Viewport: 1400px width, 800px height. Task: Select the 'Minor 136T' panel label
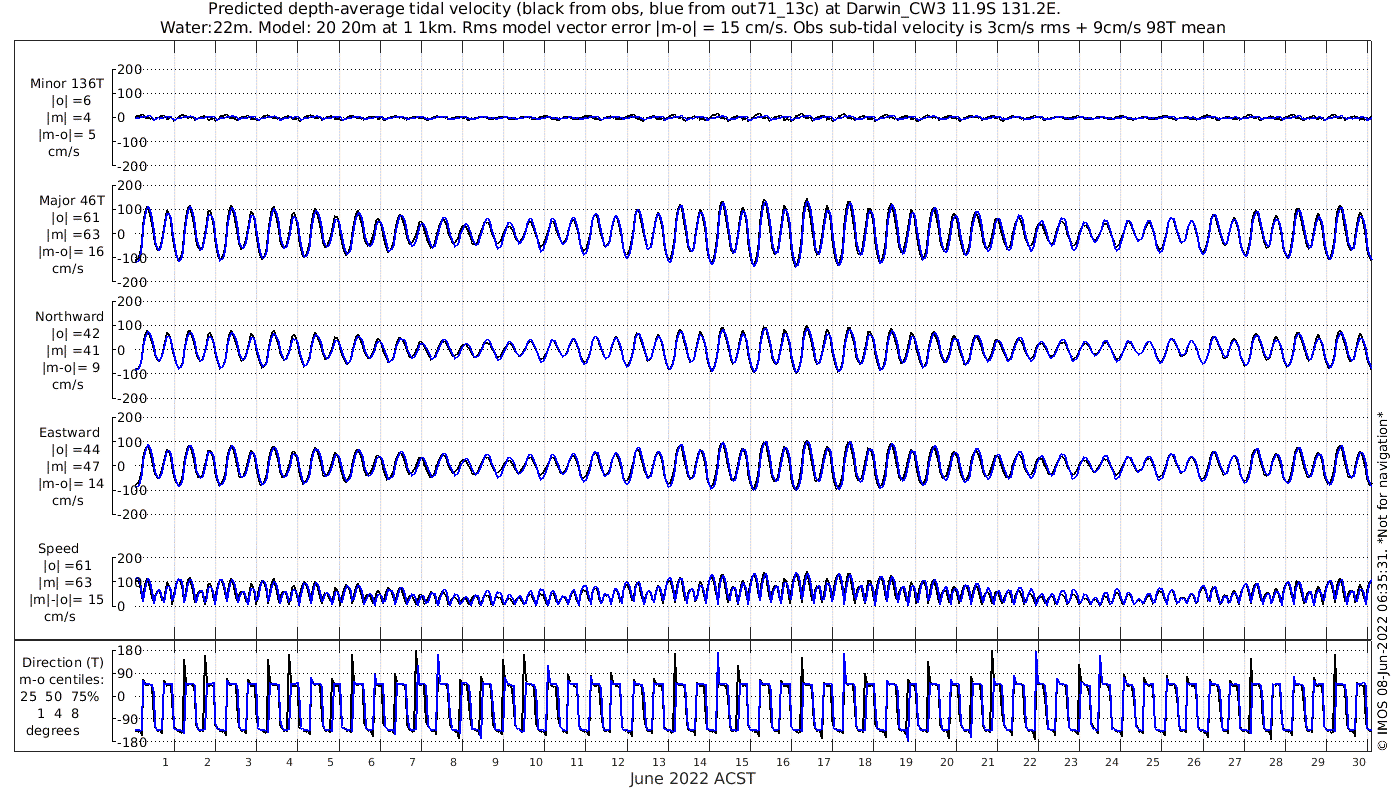(67, 84)
